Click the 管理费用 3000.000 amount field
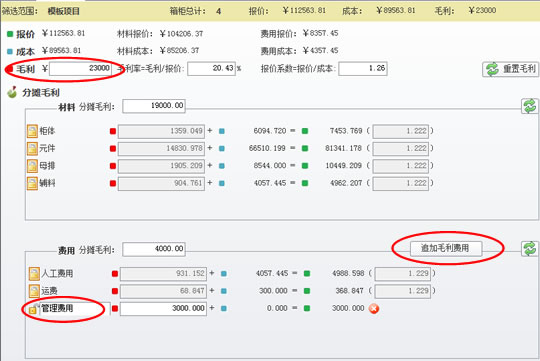 tap(163, 308)
